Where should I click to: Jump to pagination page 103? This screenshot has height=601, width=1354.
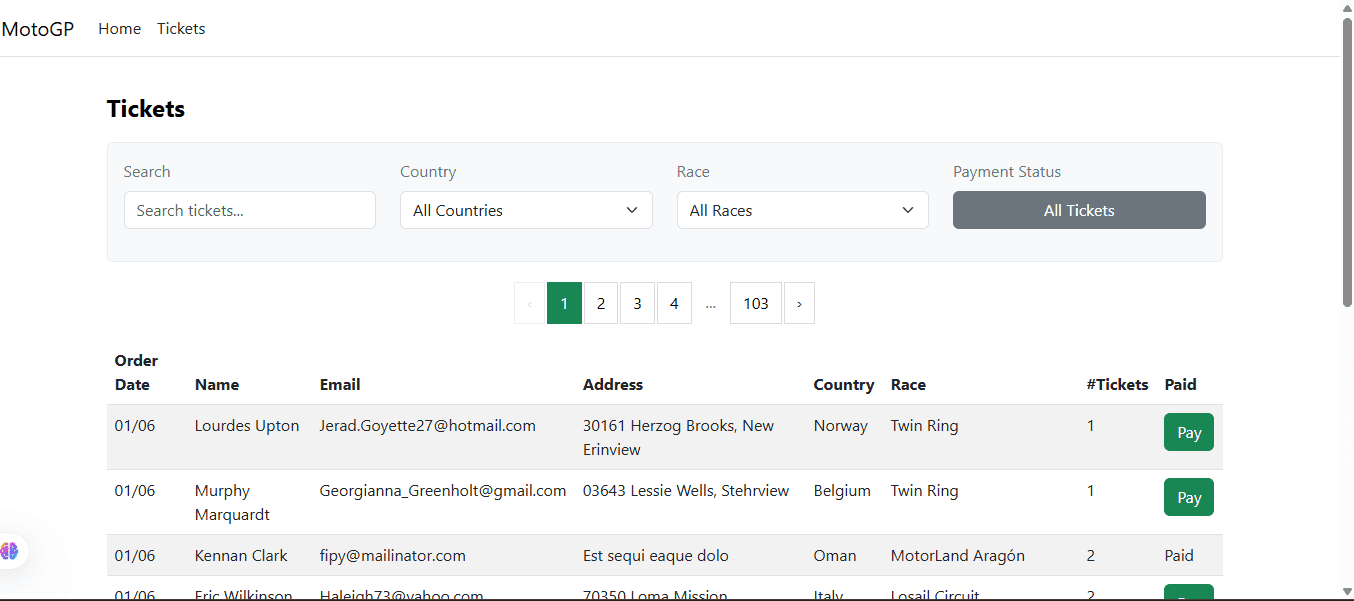tap(756, 303)
